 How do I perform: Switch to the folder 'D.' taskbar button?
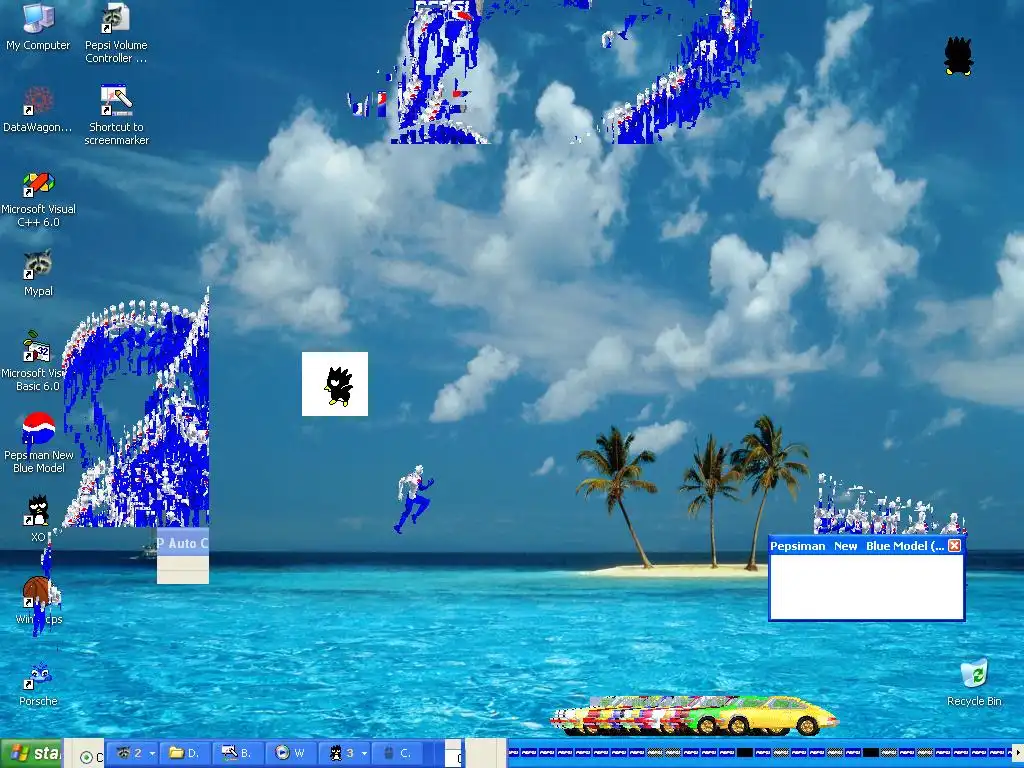pos(185,754)
